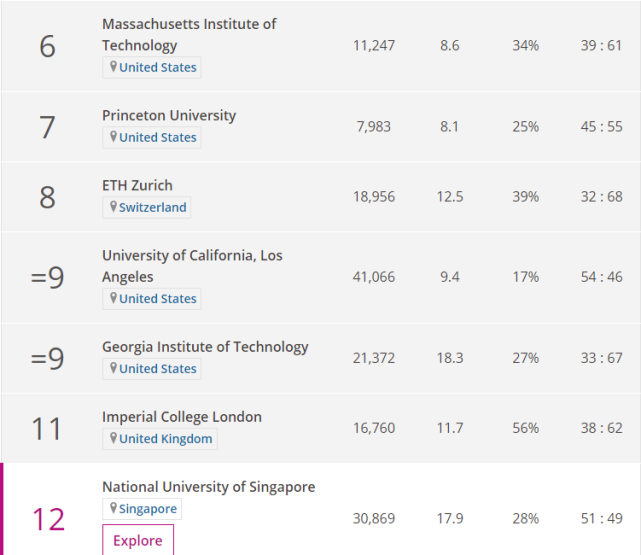Click location pin icon beside United Kingdom
The width and height of the screenshot is (641, 555).
pyautogui.click(x=113, y=438)
